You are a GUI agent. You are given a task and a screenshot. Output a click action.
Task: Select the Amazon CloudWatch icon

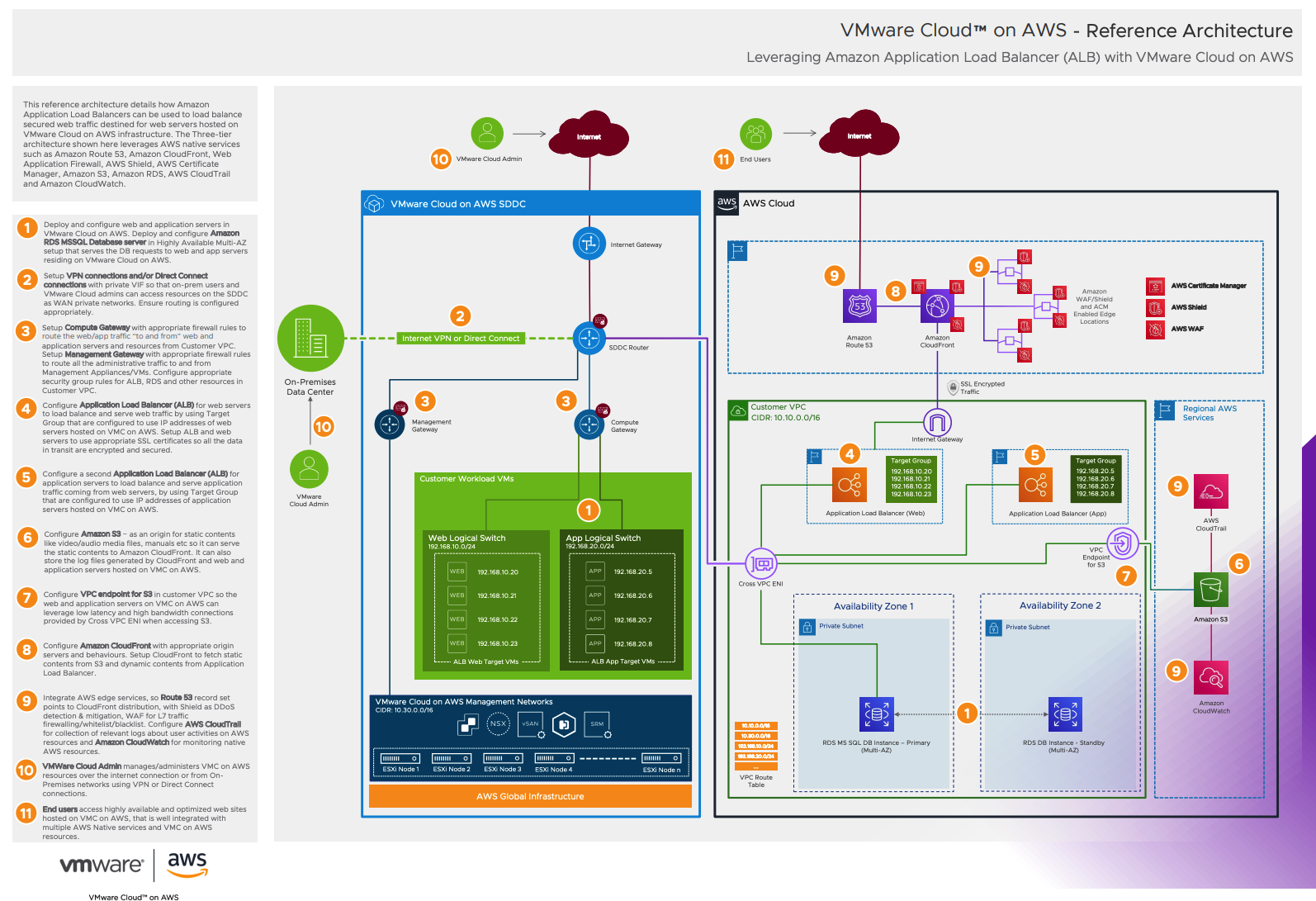pos(1211,678)
